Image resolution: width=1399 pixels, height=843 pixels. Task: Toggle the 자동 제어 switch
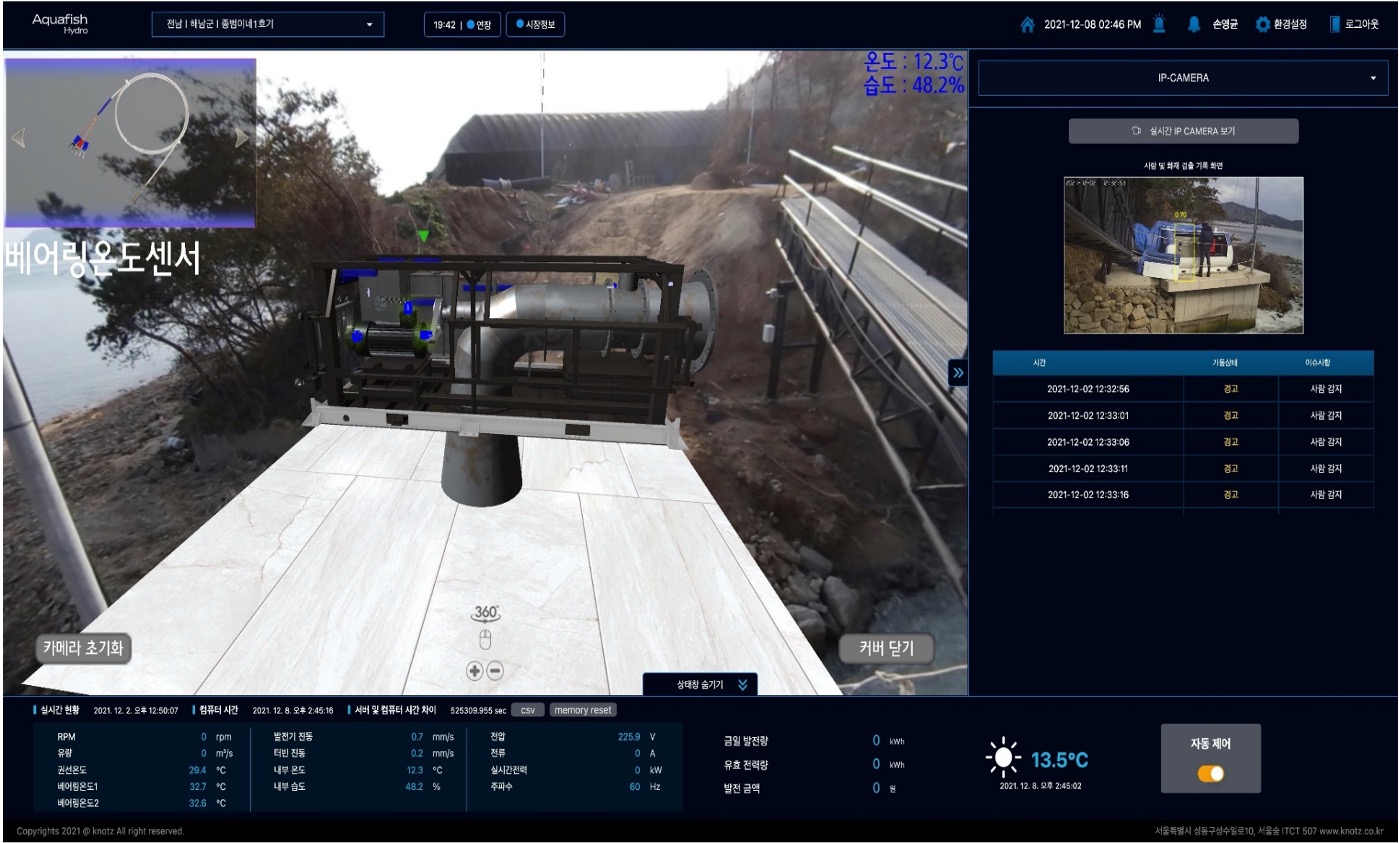click(x=1210, y=774)
